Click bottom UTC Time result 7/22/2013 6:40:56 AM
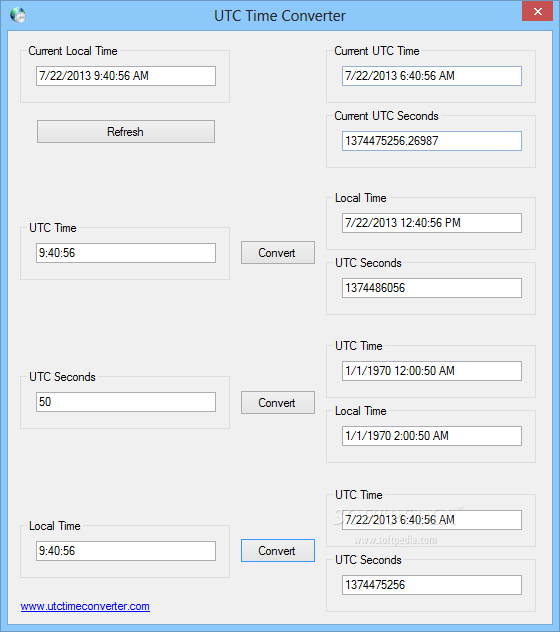This screenshot has width=560, height=632. (x=432, y=520)
